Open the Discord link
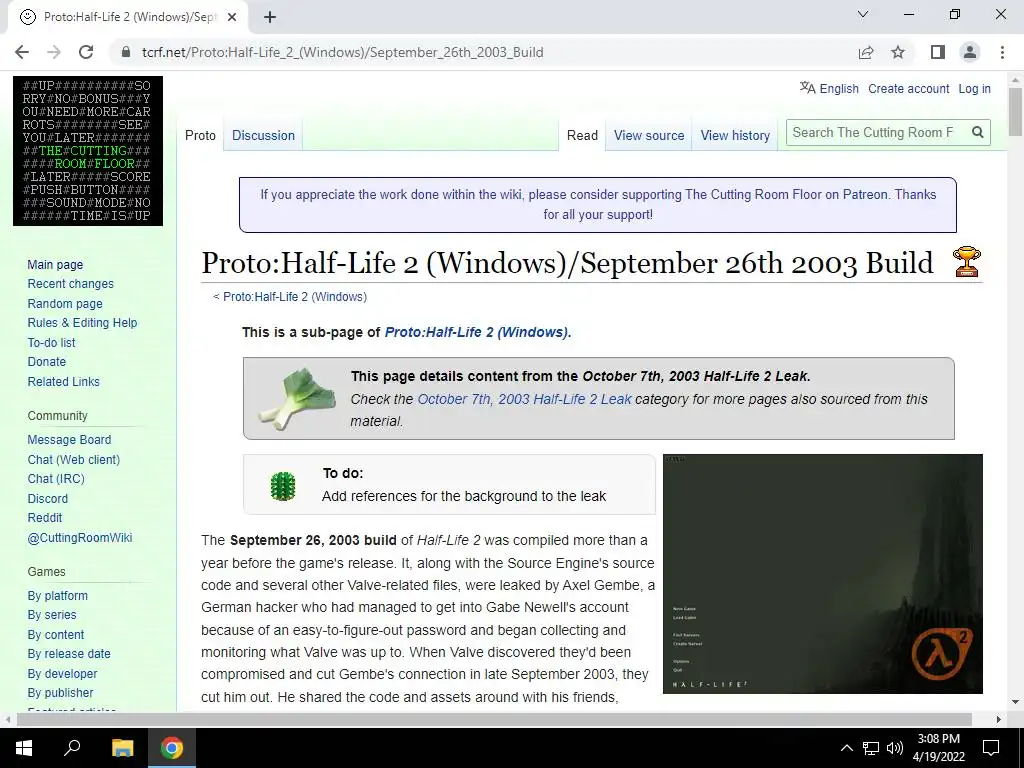 pyautogui.click(x=48, y=498)
